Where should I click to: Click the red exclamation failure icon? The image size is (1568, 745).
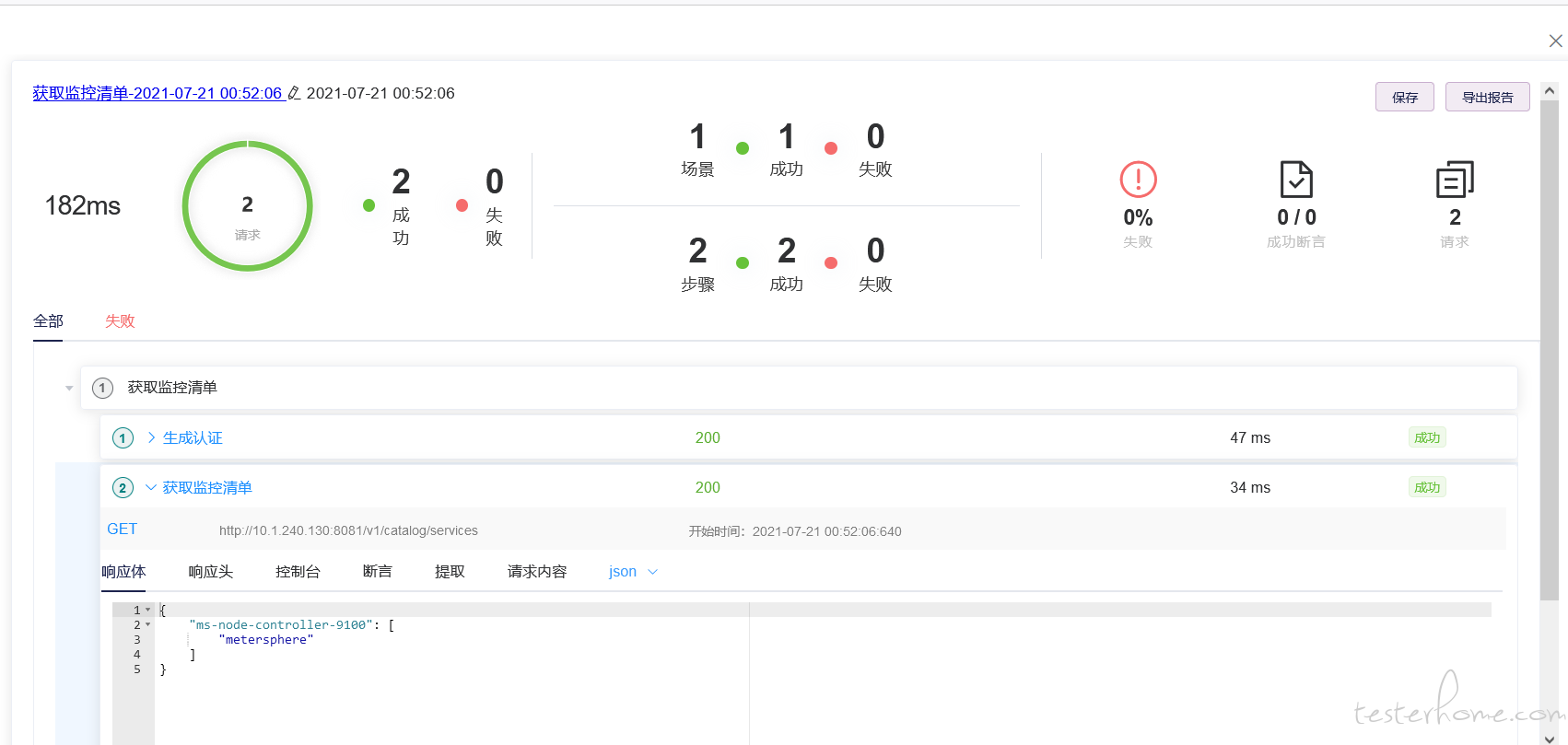click(1138, 180)
